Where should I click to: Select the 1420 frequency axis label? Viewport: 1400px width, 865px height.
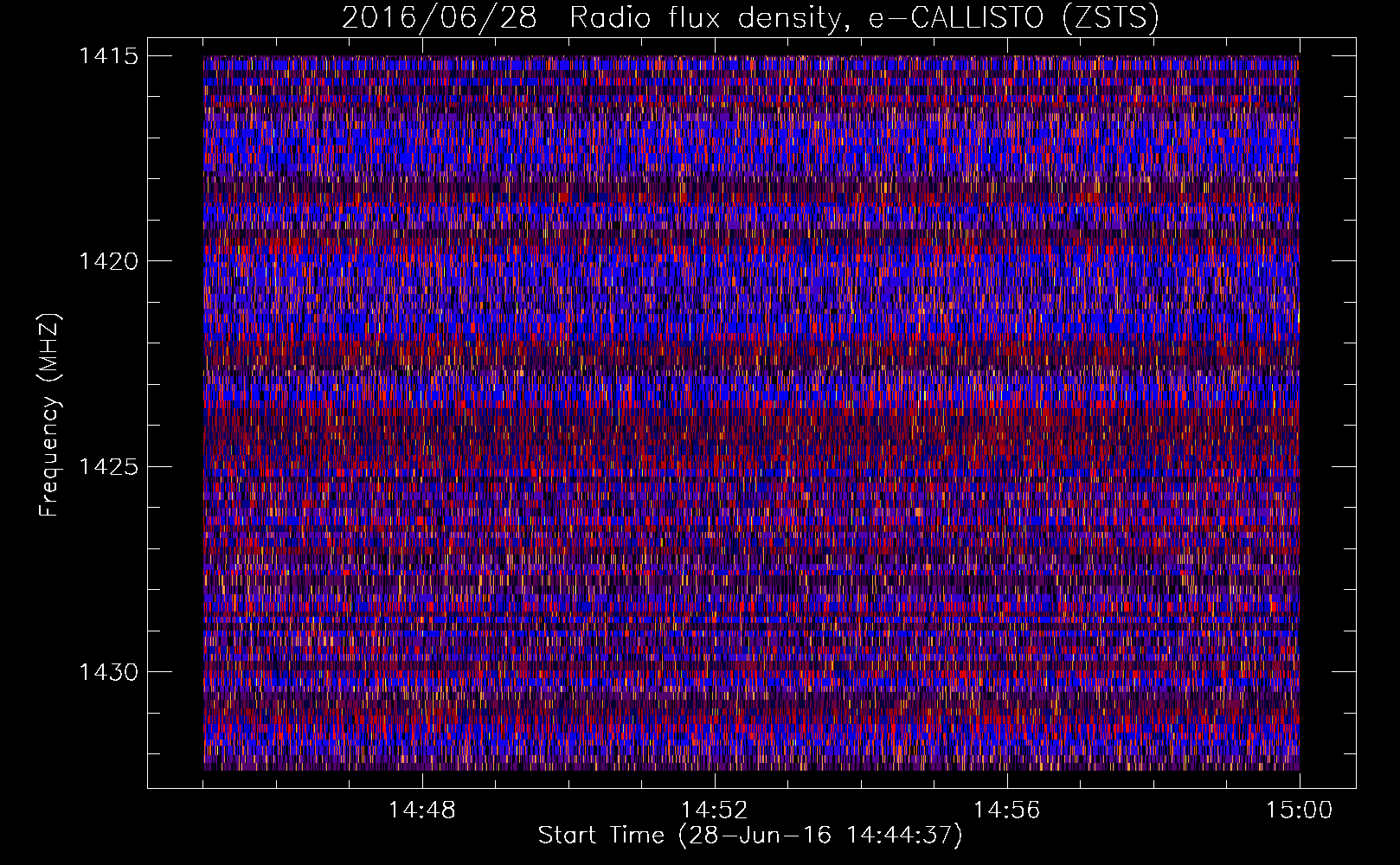[x=108, y=261]
